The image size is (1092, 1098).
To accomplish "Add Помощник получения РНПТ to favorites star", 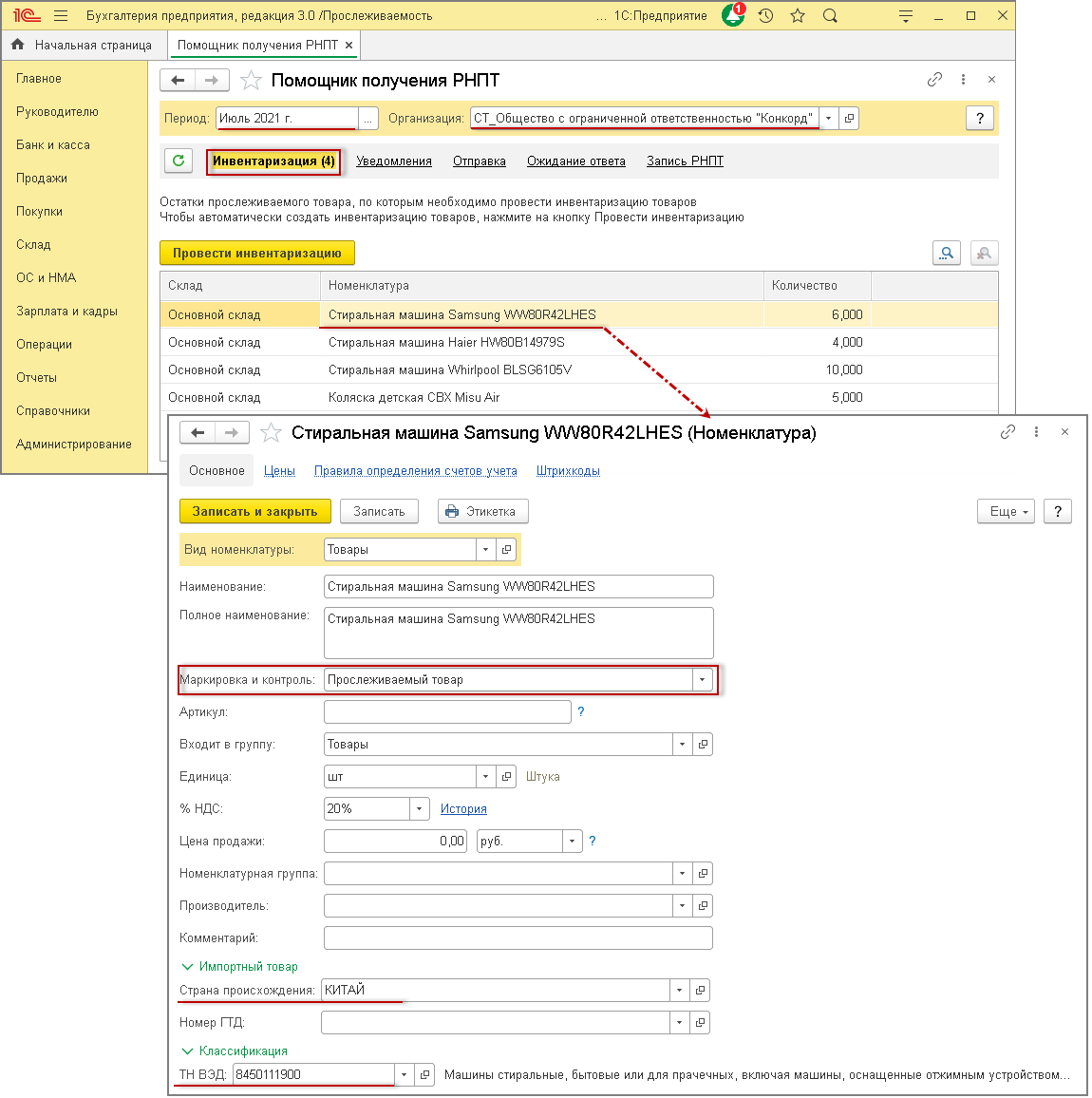I will pos(251,81).
